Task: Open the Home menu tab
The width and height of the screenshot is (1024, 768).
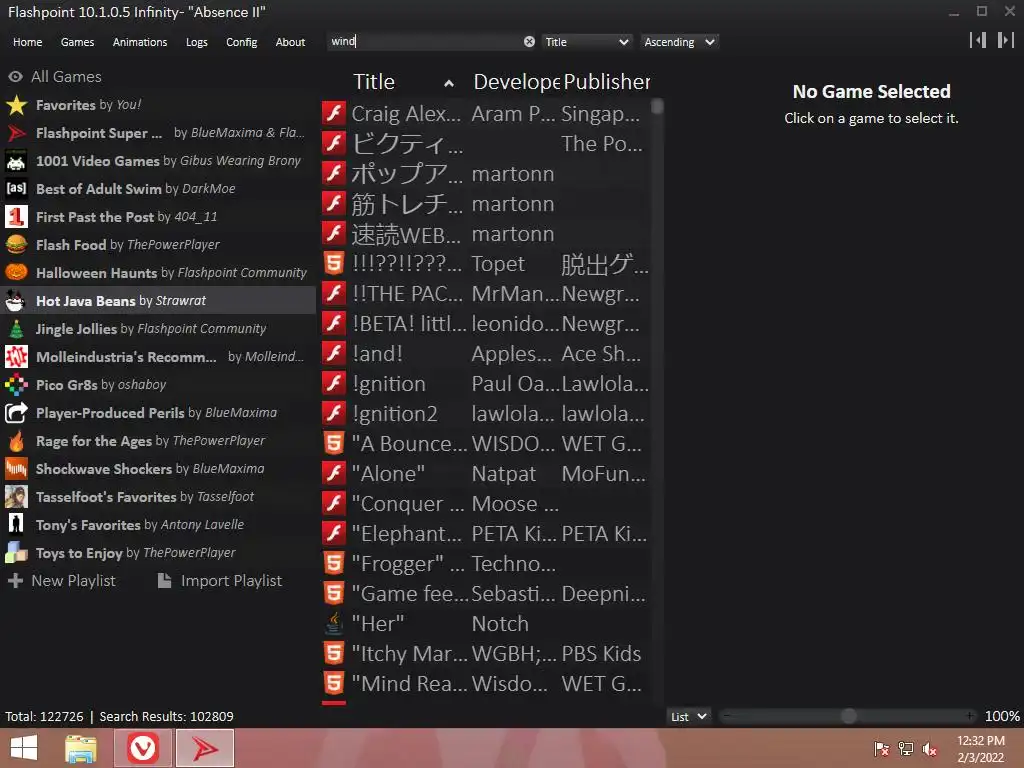Action: click(x=27, y=42)
